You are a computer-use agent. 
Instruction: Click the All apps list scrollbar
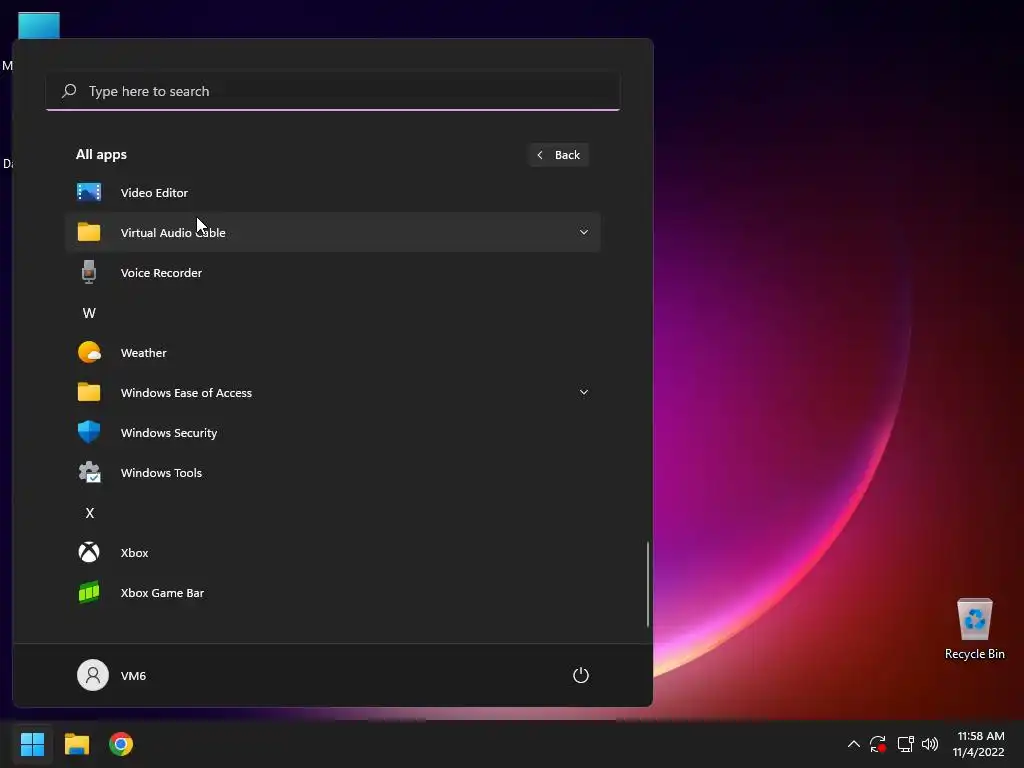pos(648,583)
